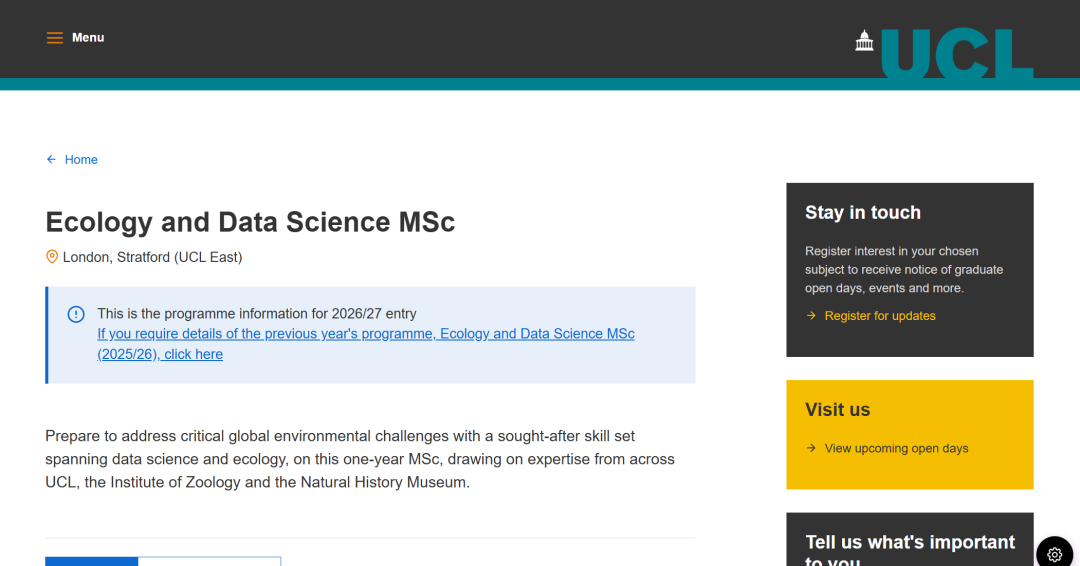Open the View upcoming open days link
Viewport: 1080px width, 566px height.
pos(896,448)
